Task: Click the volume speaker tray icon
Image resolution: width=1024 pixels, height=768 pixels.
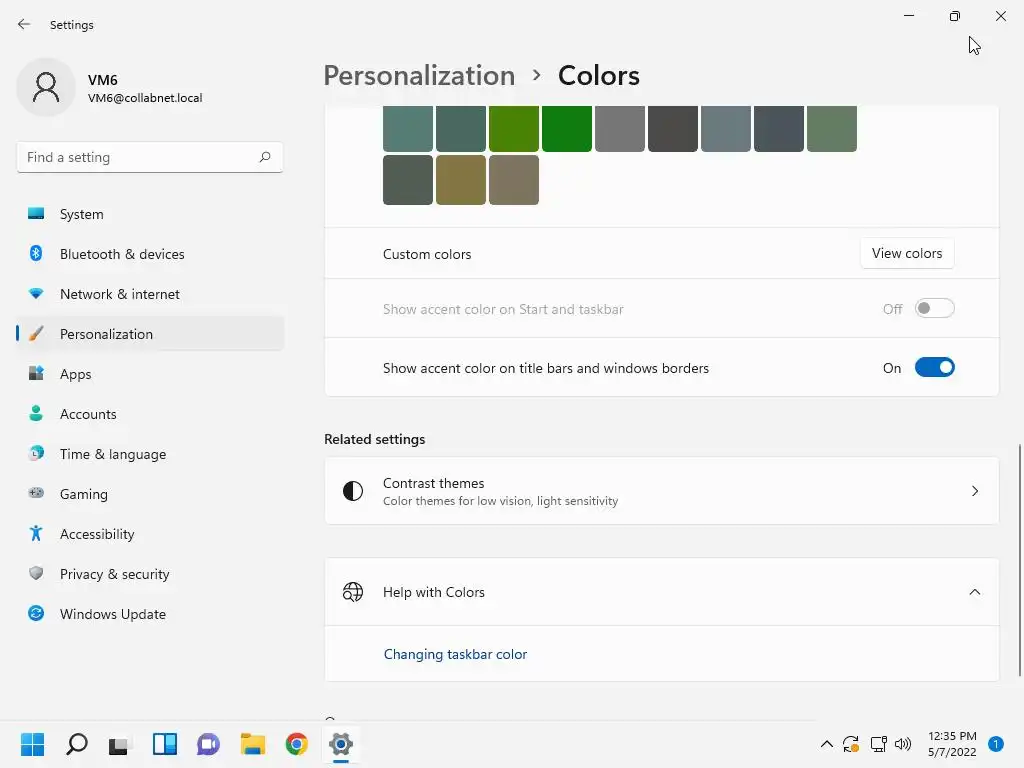Action: tap(903, 744)
